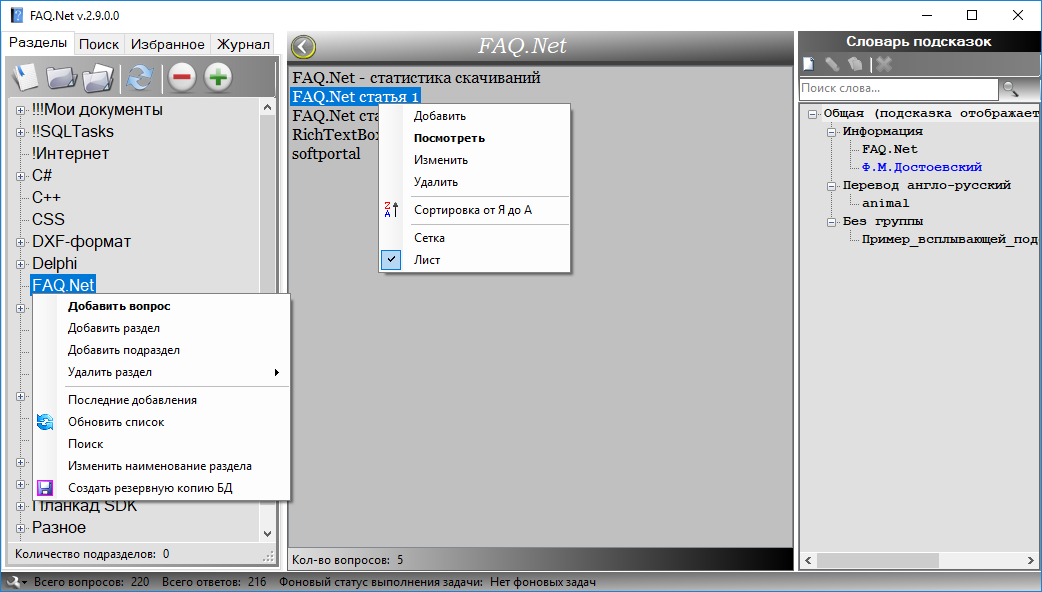Click the red minus toolbar button

click(181, 77)
